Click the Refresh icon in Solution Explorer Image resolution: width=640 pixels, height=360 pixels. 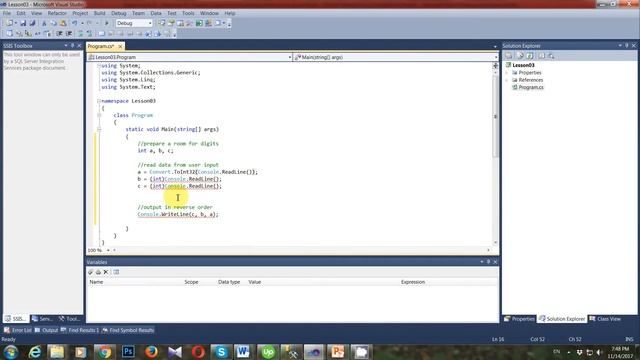click(530, 56)
